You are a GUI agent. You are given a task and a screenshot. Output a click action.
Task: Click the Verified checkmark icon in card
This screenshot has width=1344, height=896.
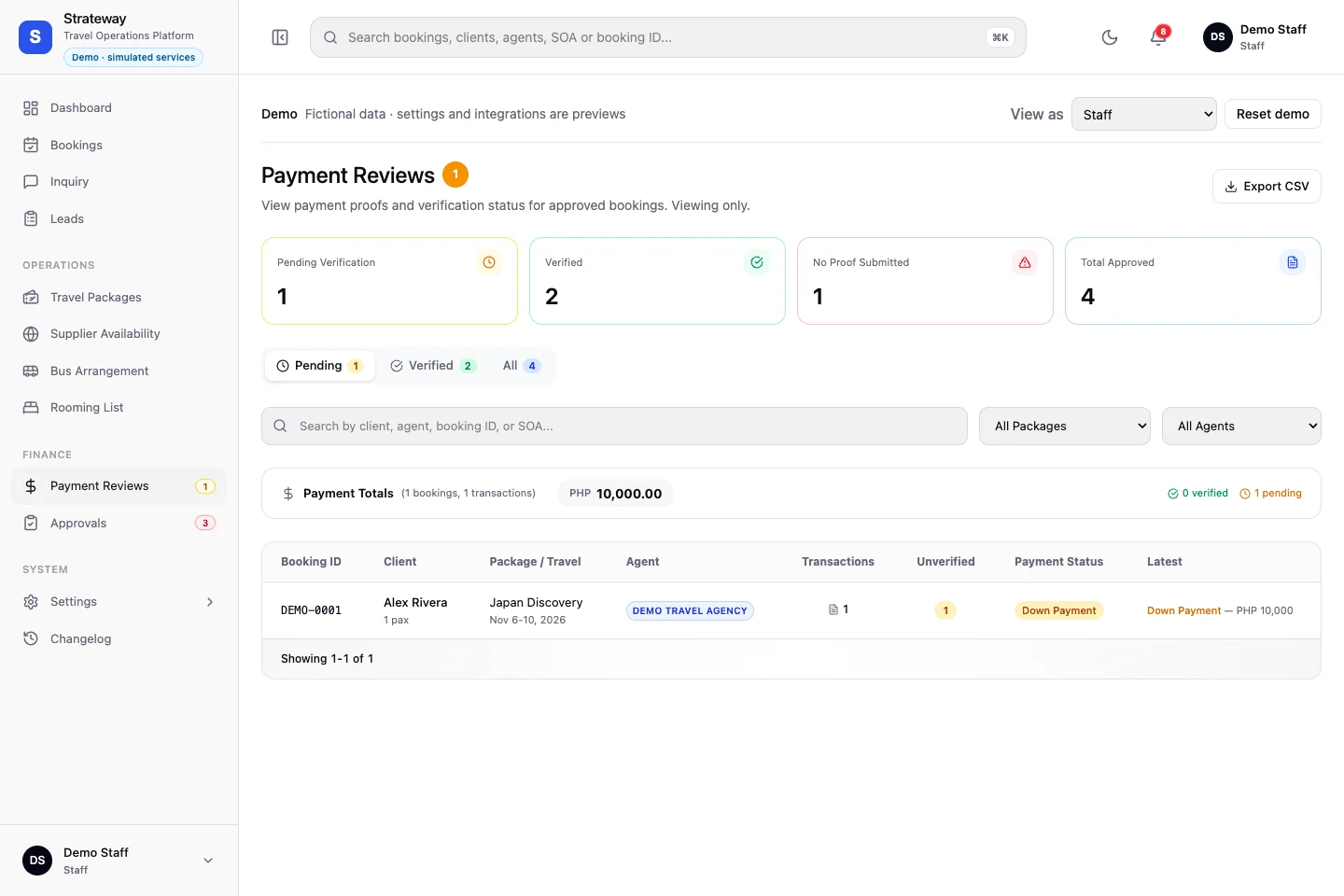pyautogui.click(x=757, y=262)
